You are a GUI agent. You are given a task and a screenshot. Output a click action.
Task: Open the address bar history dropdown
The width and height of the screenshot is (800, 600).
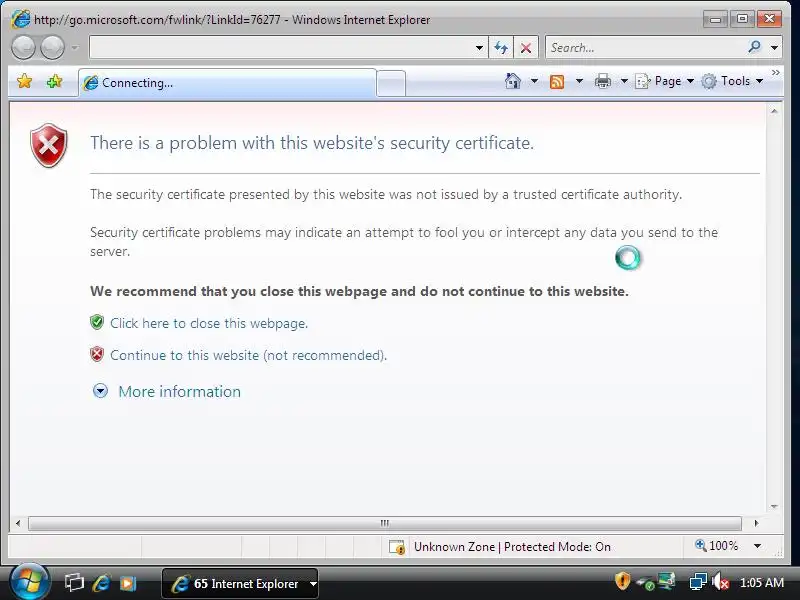pos(479,48)
